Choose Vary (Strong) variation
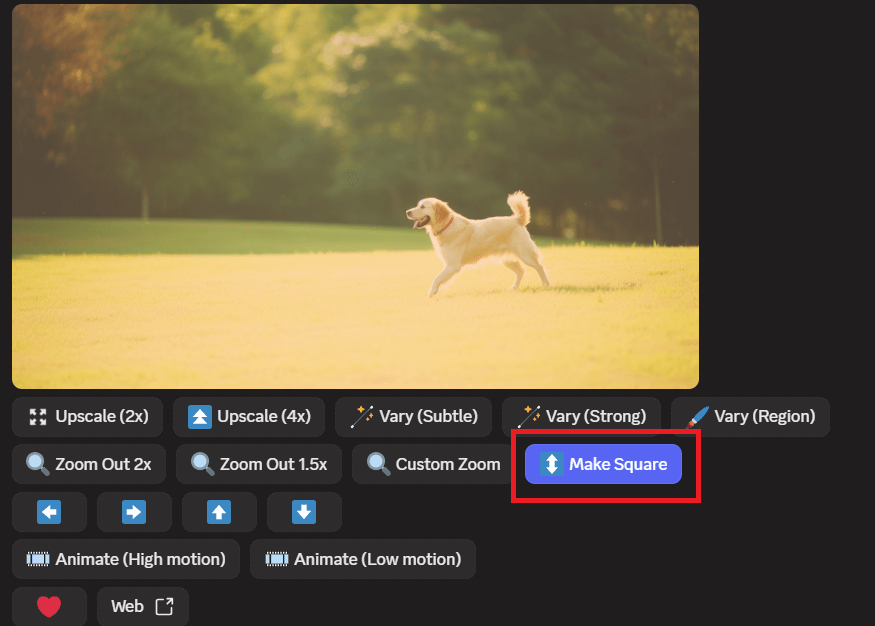The height and width of the screenshot is (626, 875). coord(581,416)
